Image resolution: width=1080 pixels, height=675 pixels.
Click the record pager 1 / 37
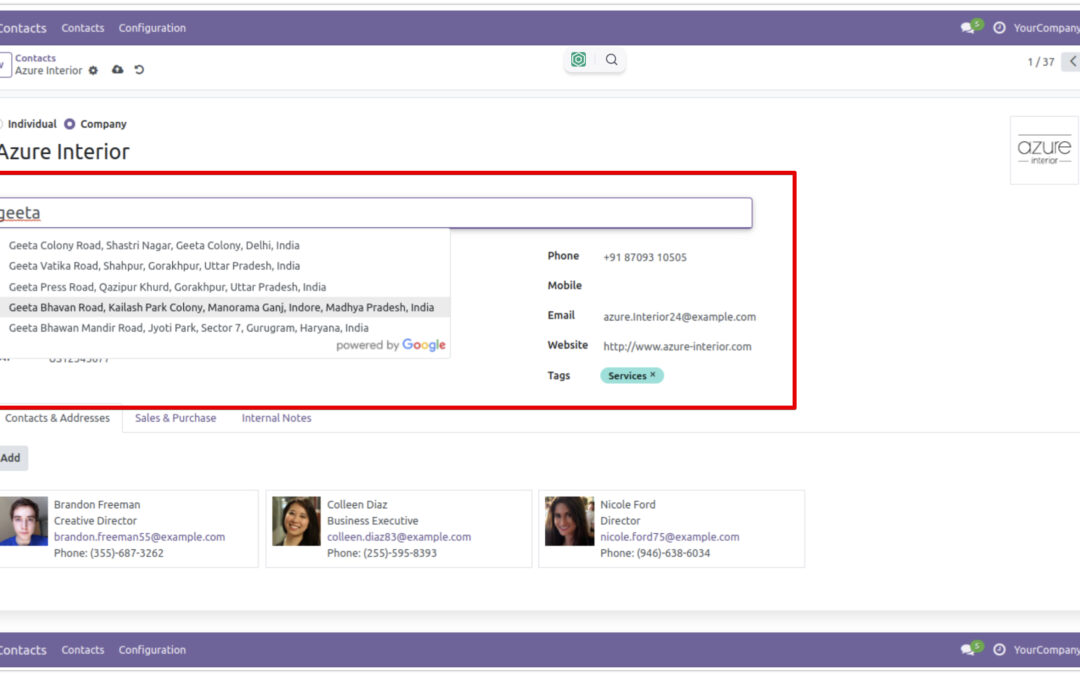[1041, 62]
